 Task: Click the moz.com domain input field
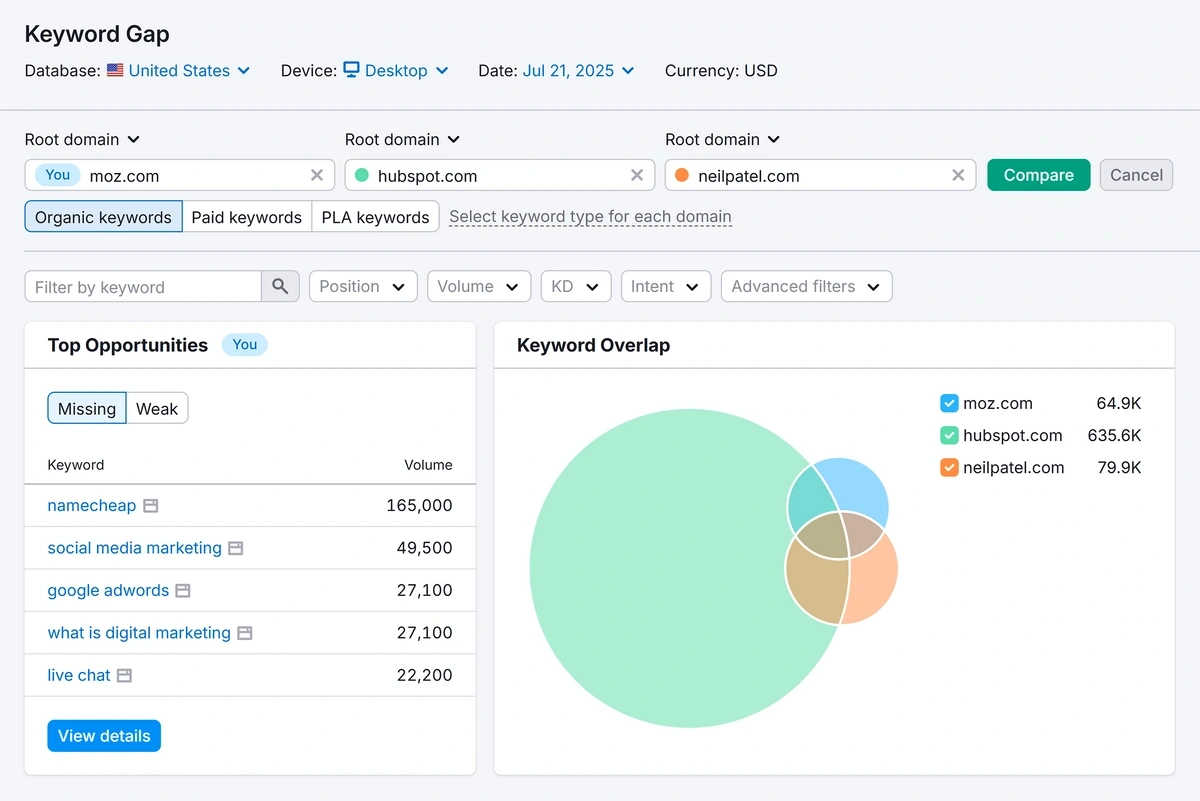click(180, 175)
